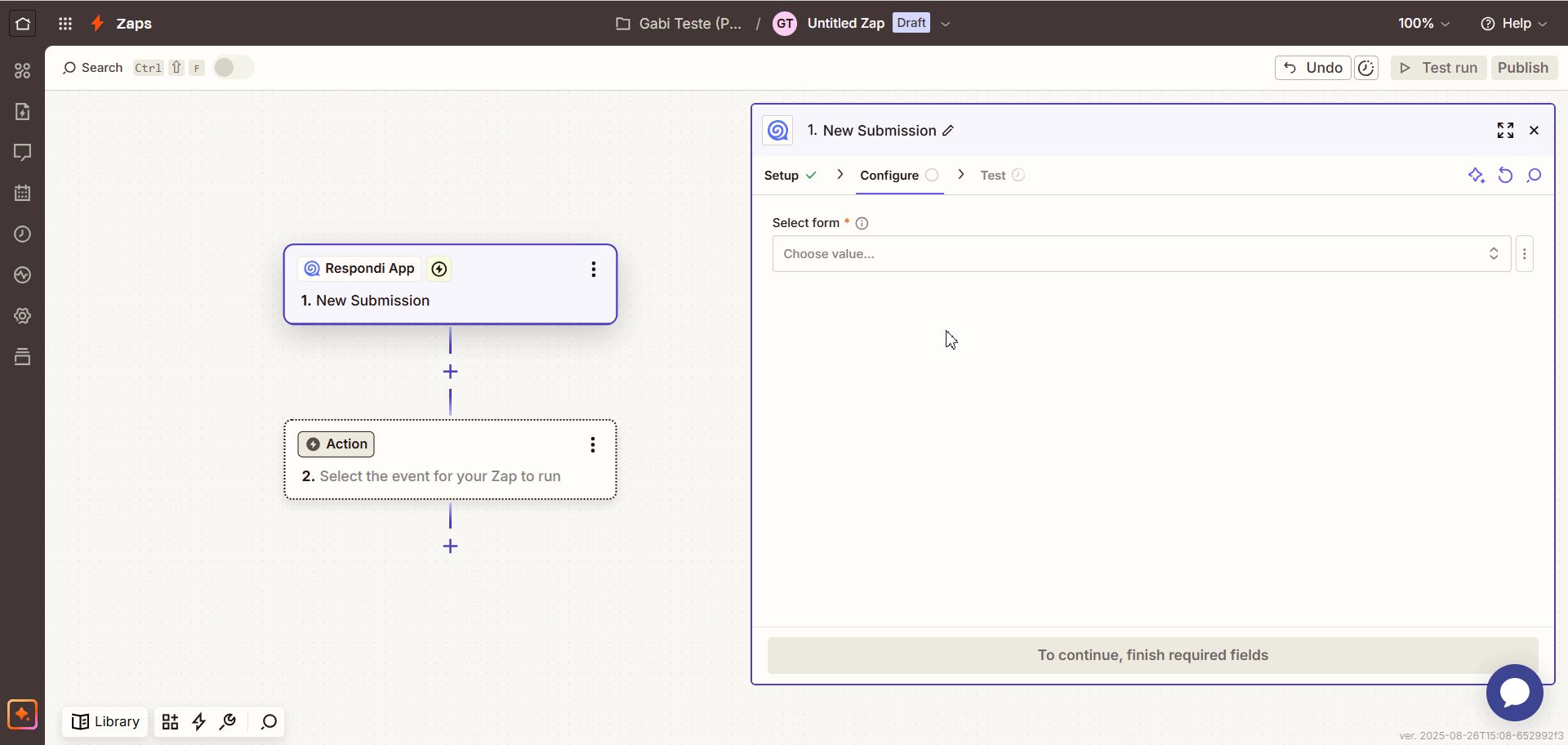Screen dimensions: 1568x745
Task: Open the versions stack icon in sidebar
Action: (x=23, y=357)
